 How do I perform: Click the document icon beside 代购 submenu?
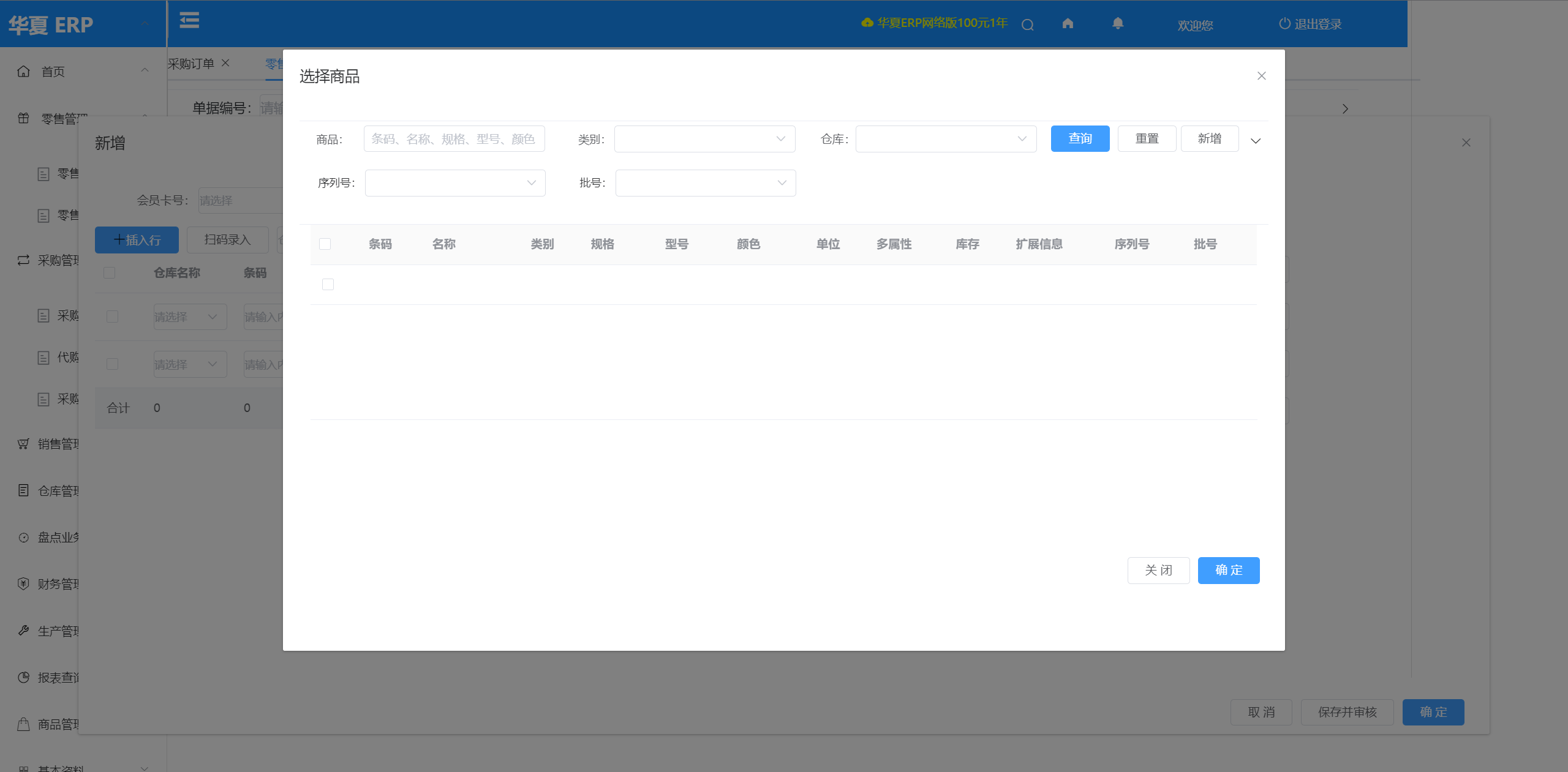tap(43, 358)
